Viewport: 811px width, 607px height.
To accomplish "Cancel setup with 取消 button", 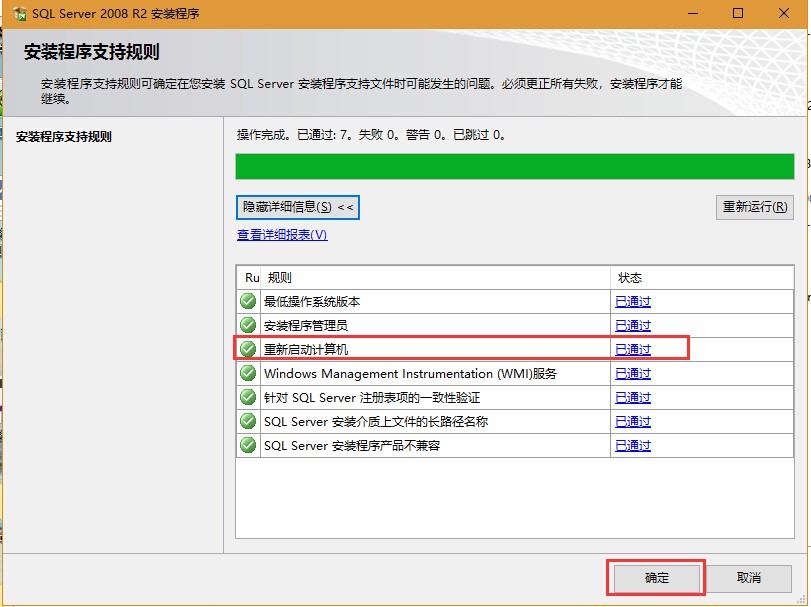I will [749, 578].
